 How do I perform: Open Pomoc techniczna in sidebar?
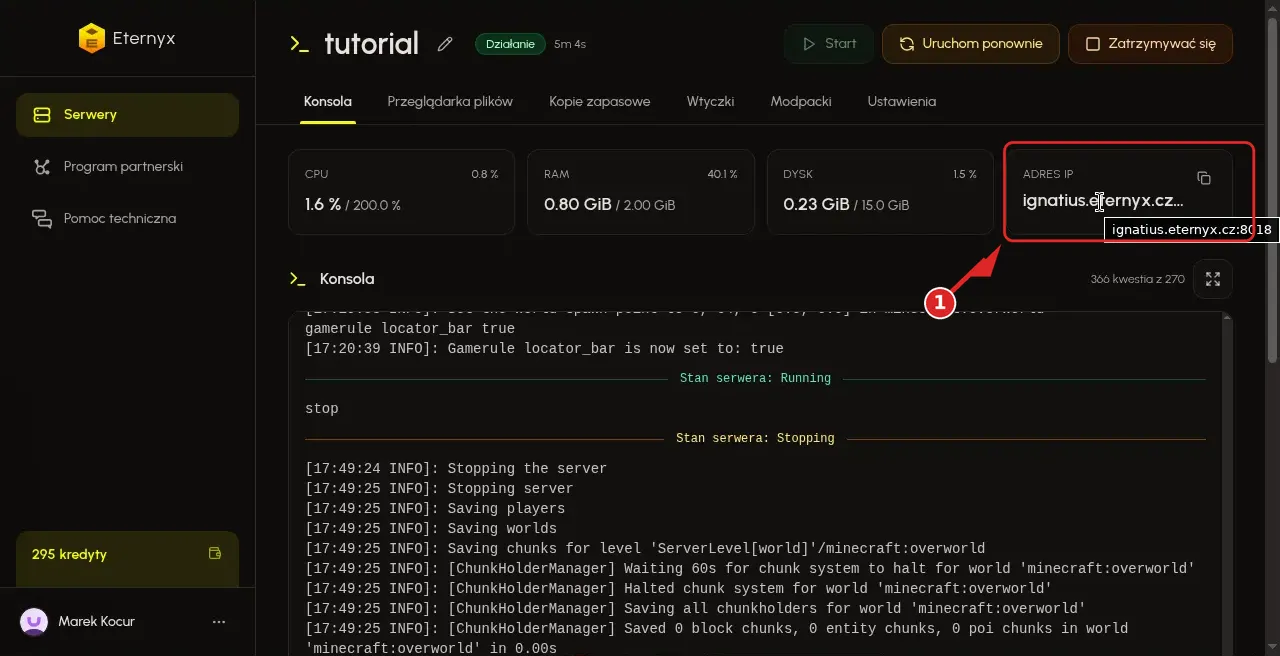127,219
